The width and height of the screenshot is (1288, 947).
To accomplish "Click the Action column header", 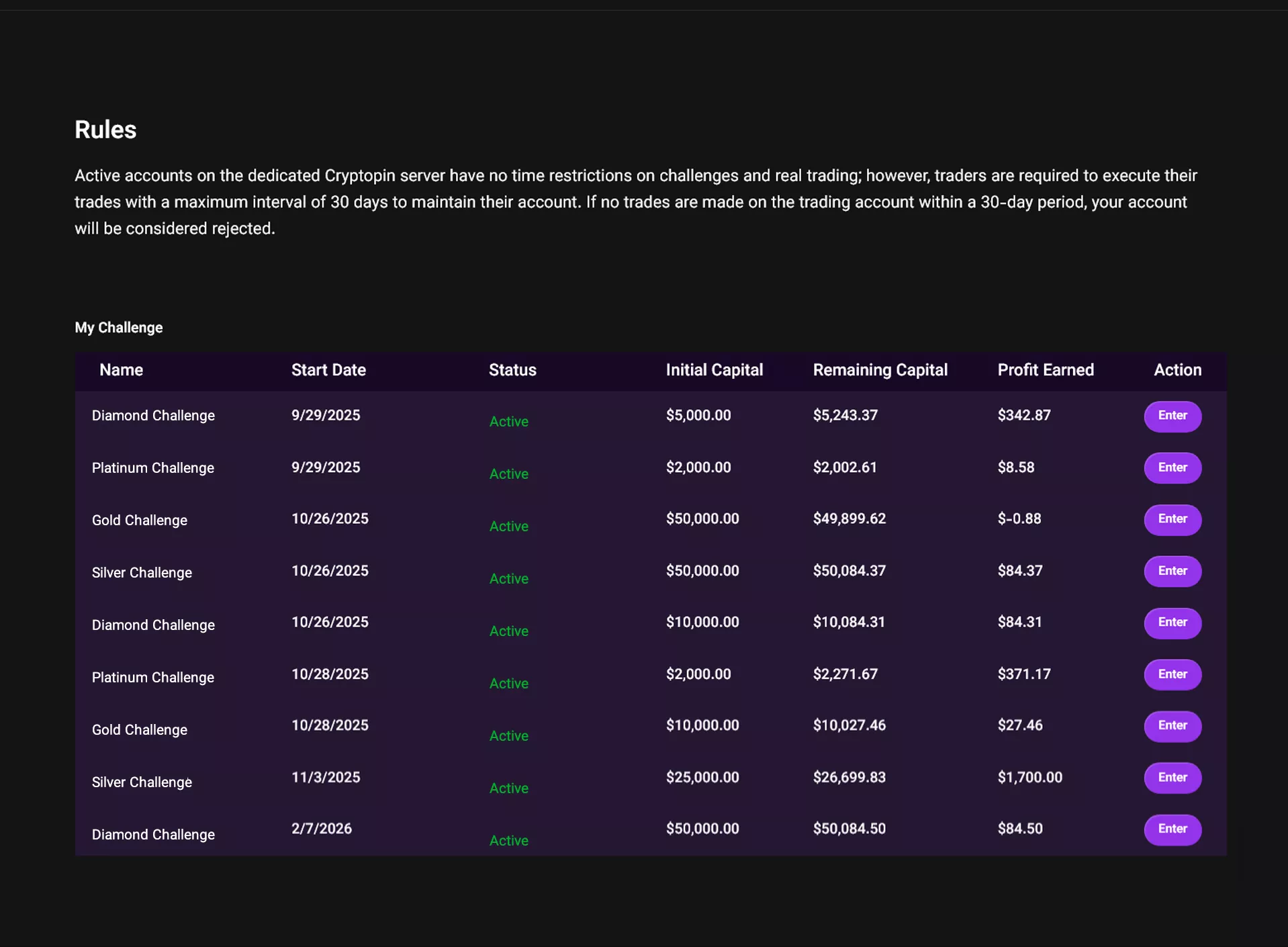I will (x=1177, y=370).
